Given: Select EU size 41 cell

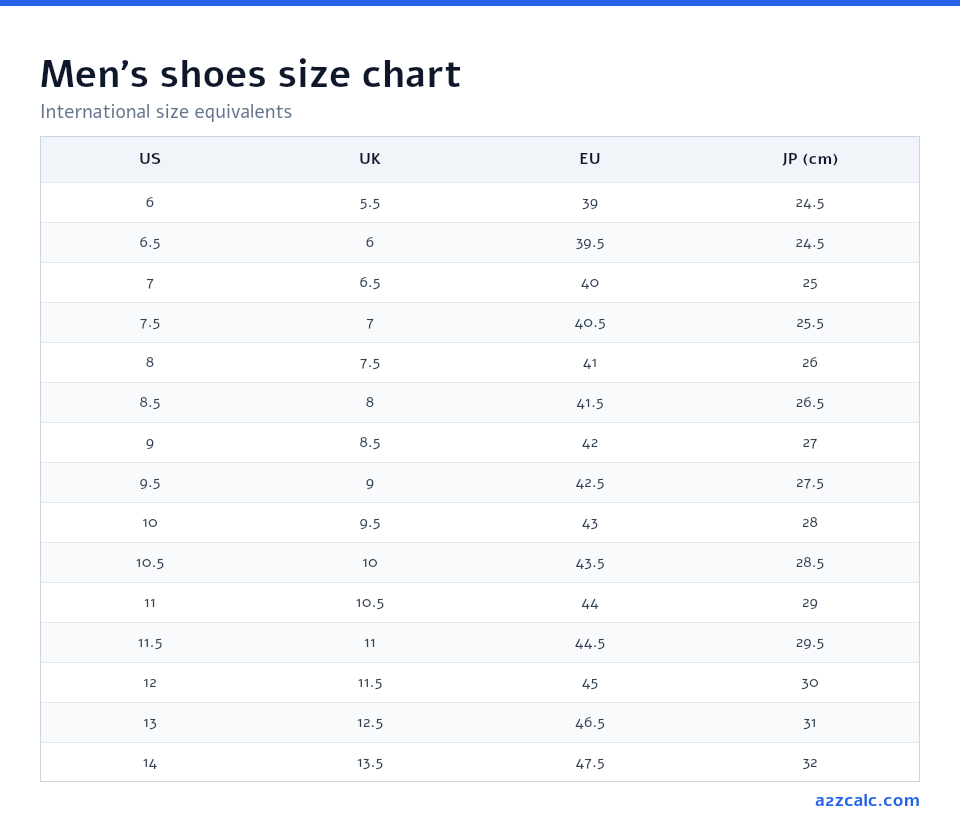Looking at the screenshot, I should 590,363.
